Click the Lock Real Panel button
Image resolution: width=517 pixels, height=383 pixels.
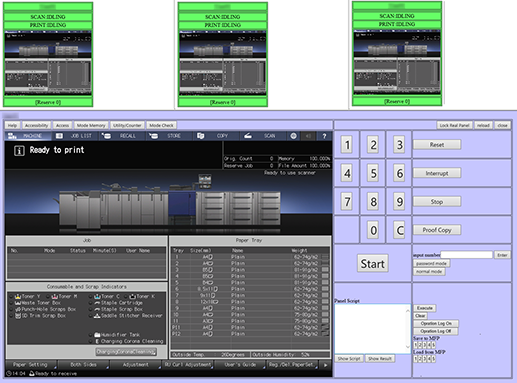(454, 125)
